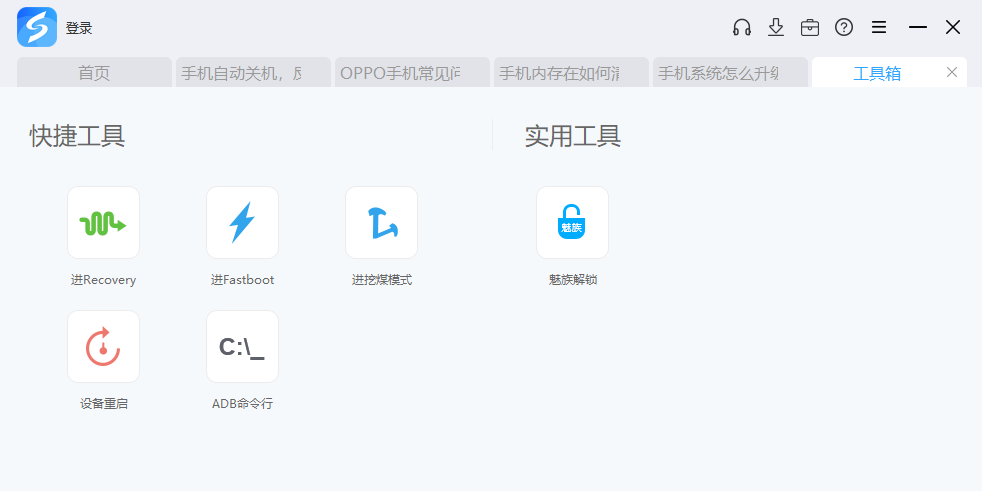Launch the 进Recovery tool icon

point(103,223)
